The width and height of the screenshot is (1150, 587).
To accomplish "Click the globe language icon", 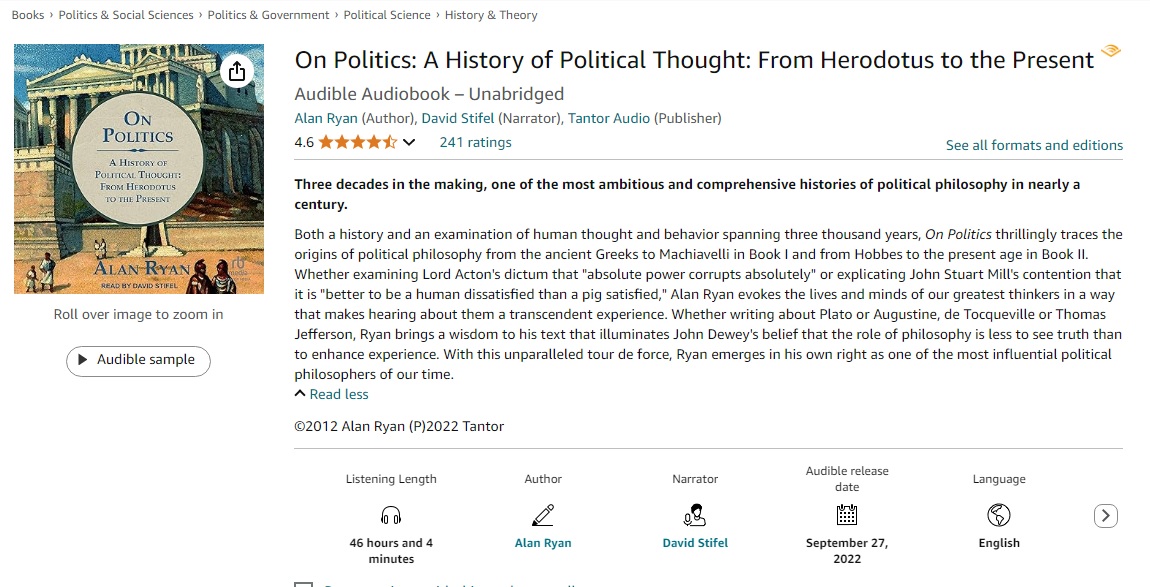I will [999, 515].
